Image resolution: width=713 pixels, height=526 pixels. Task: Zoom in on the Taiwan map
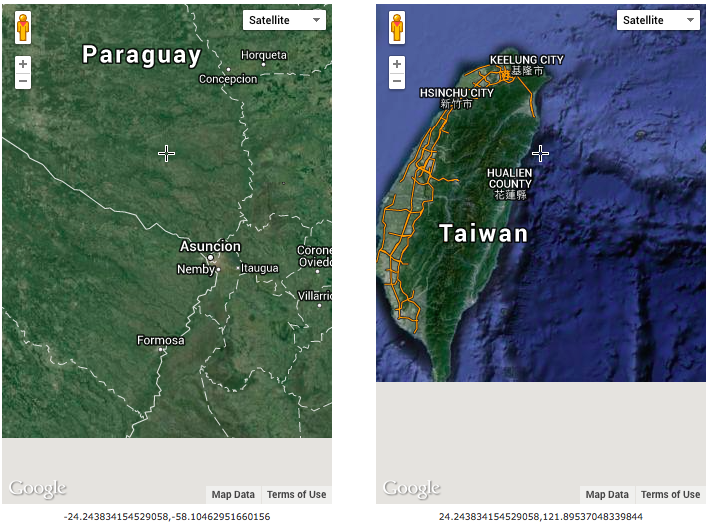[x=397, y=64]
